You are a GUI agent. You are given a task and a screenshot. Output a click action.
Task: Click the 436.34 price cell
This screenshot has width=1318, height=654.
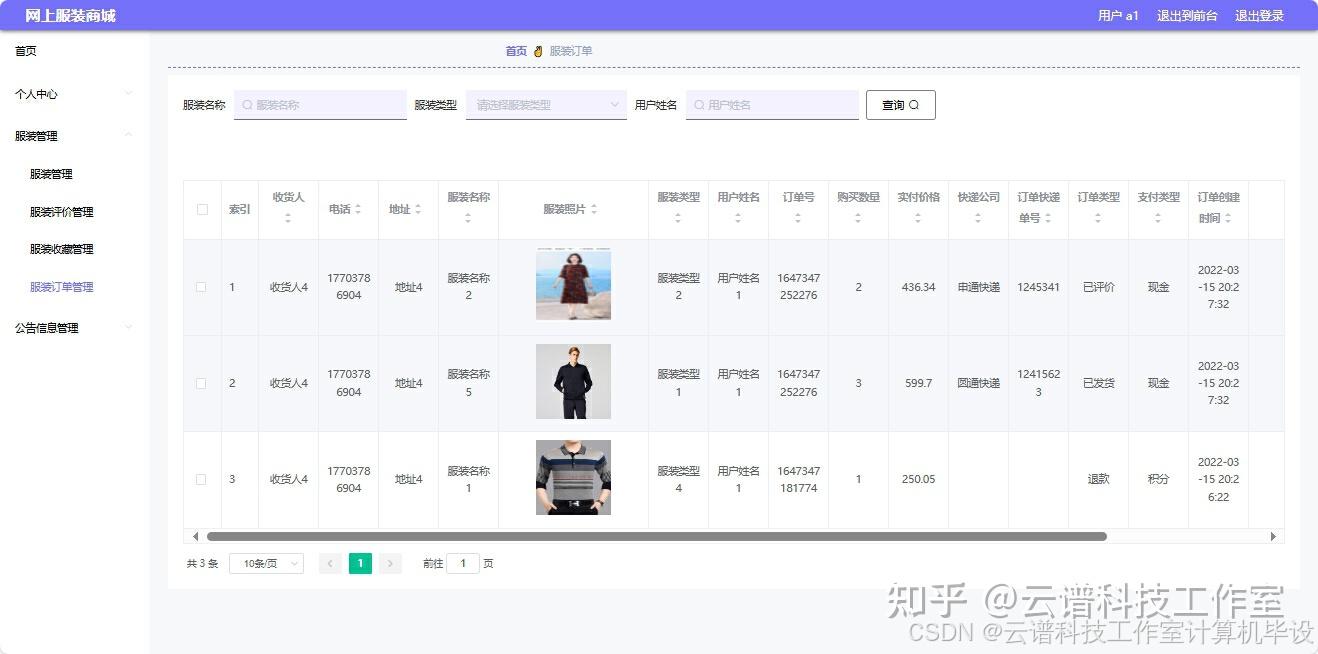pos(918,287)
